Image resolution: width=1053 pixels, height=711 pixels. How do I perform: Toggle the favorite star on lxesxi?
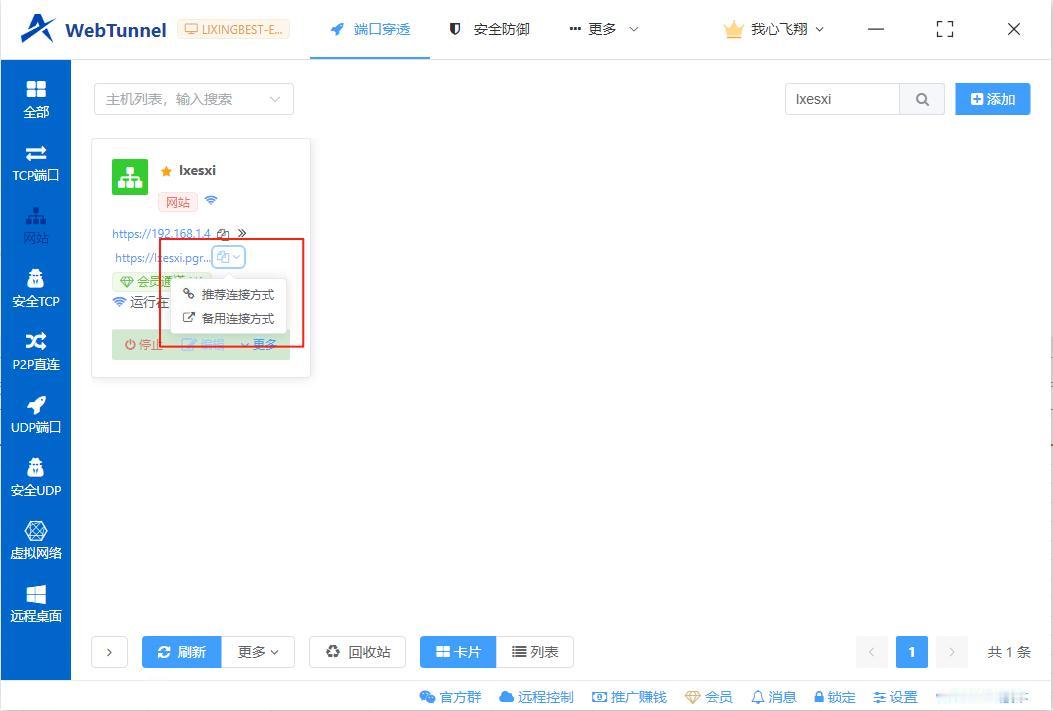166,170
